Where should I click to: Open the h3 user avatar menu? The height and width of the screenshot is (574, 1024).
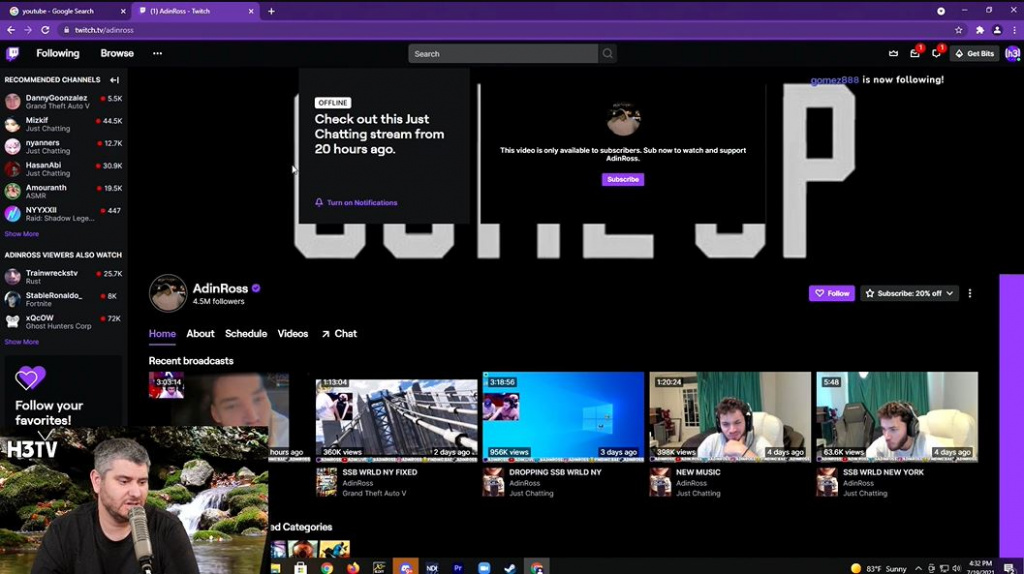coord(1012,54)
